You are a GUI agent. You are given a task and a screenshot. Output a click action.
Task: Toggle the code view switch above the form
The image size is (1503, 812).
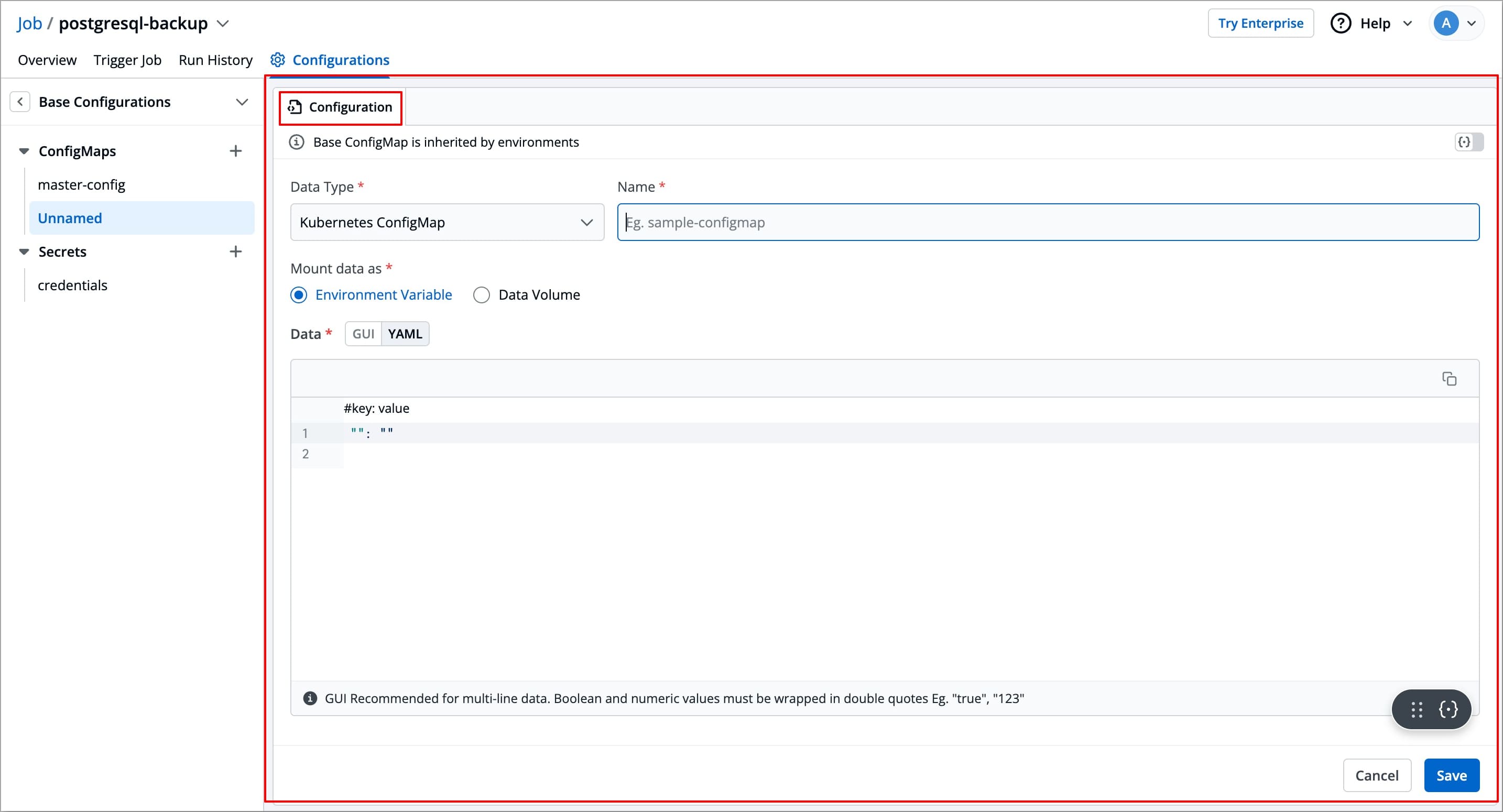[x=1469, y=142]
